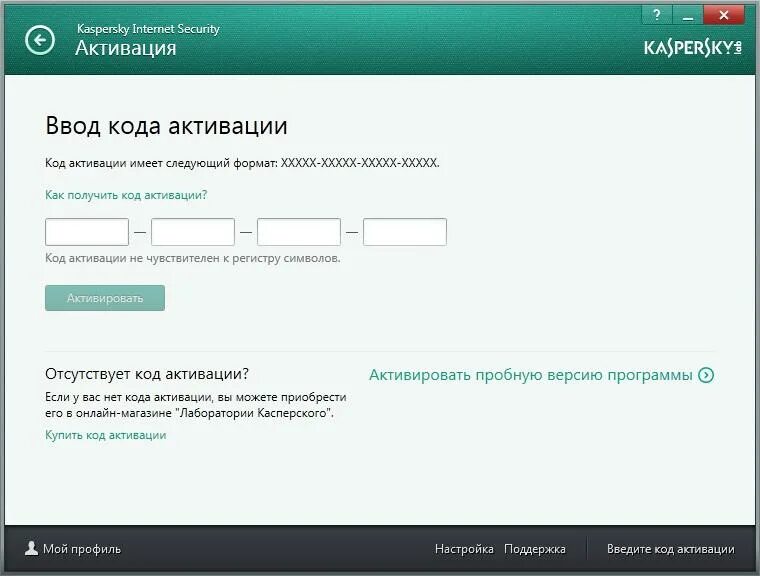
Task: Minimize the Kaspersky window
Action: click(687, 15)
